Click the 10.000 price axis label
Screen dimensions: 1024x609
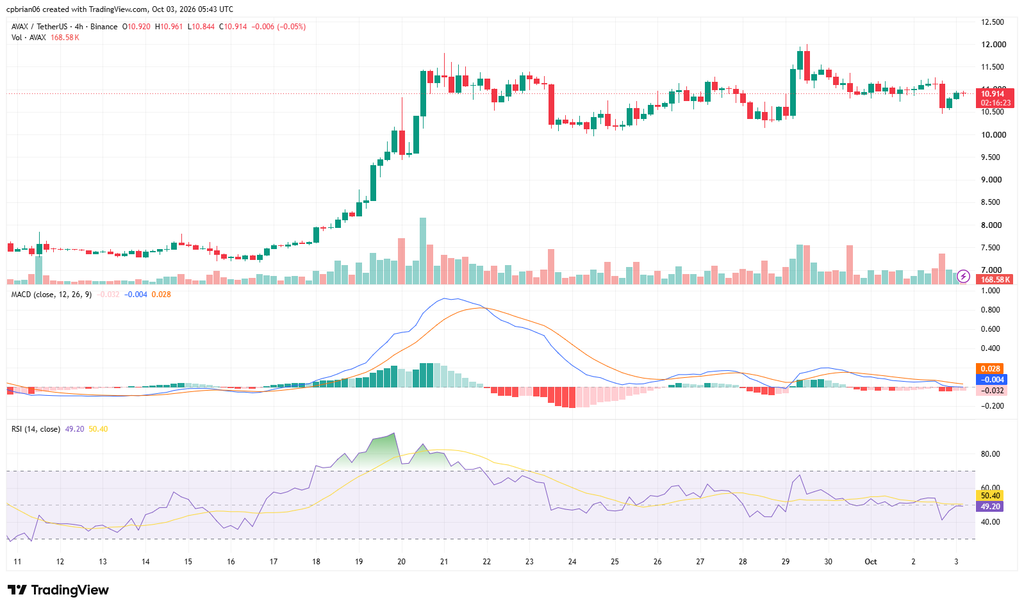pos(993,135)
